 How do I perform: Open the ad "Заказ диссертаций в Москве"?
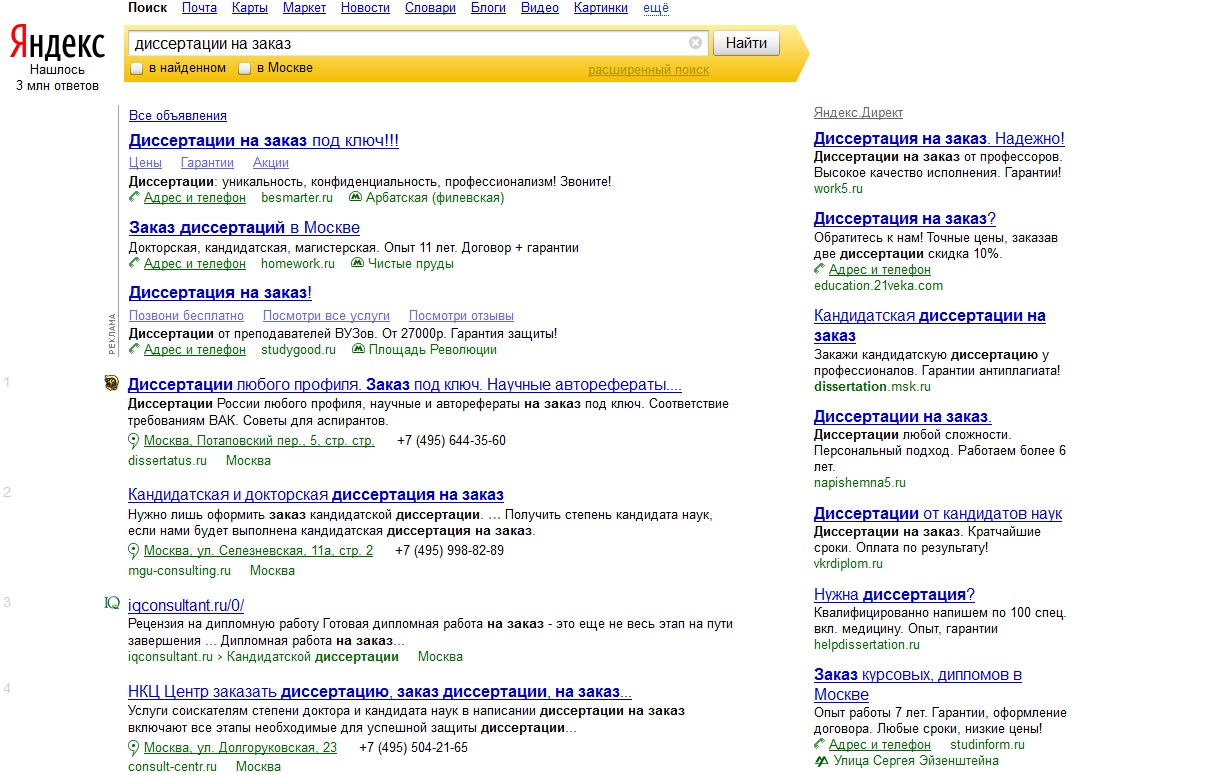pos(244,227)
